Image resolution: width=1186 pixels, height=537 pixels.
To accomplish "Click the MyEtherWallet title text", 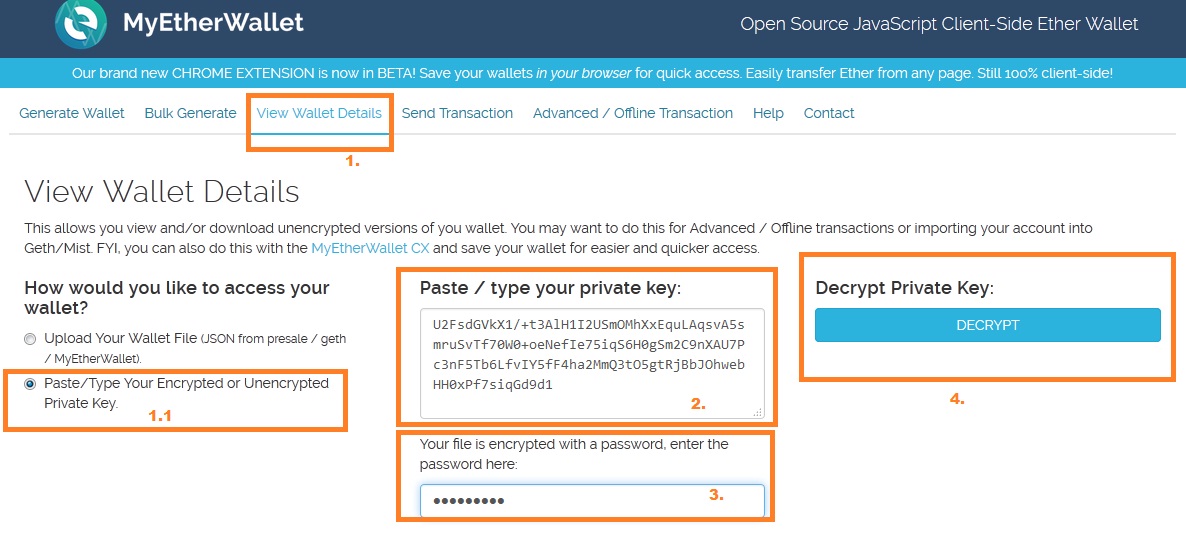I will (x=213, y=23).
